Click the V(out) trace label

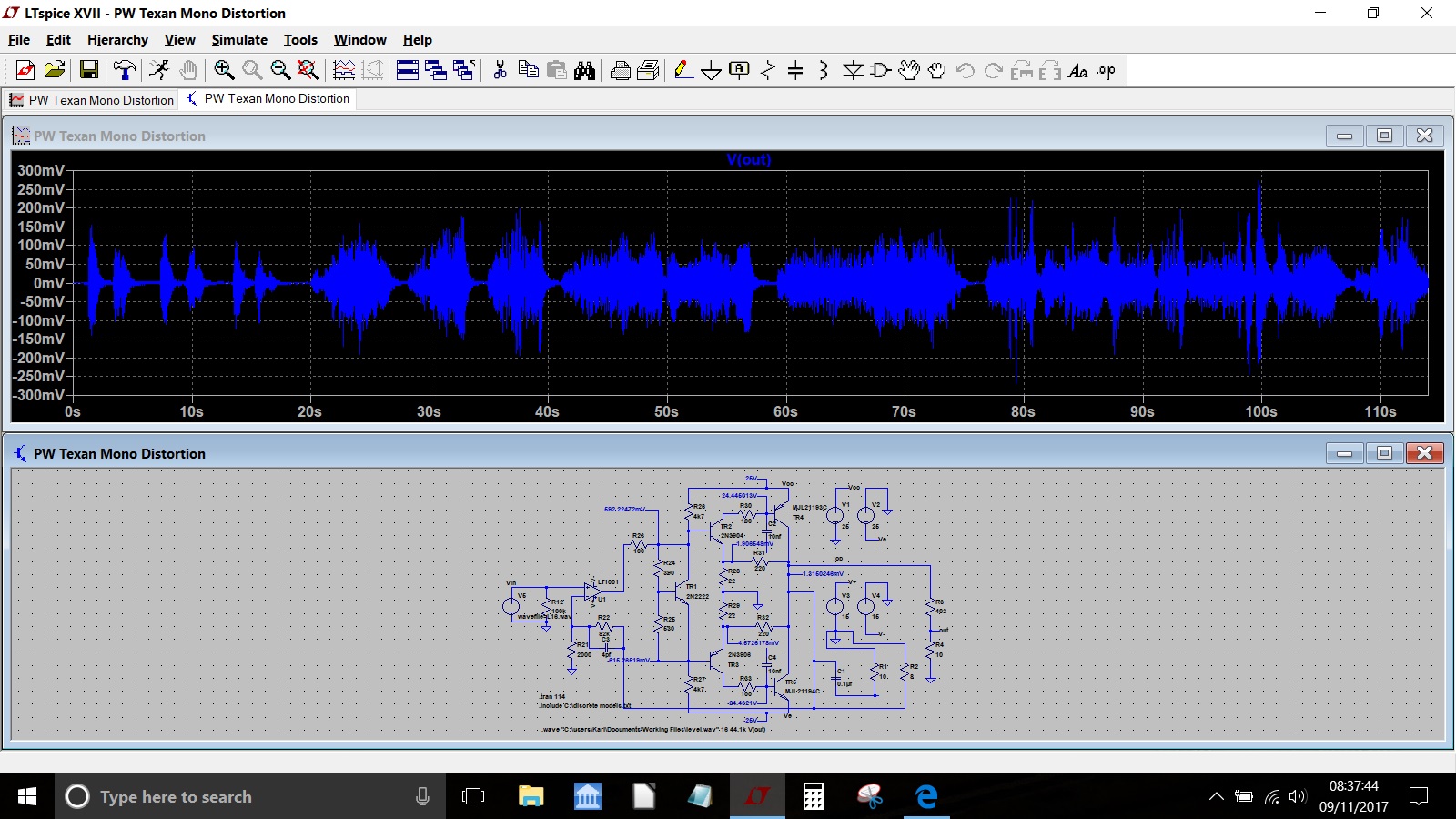[749, 159]
